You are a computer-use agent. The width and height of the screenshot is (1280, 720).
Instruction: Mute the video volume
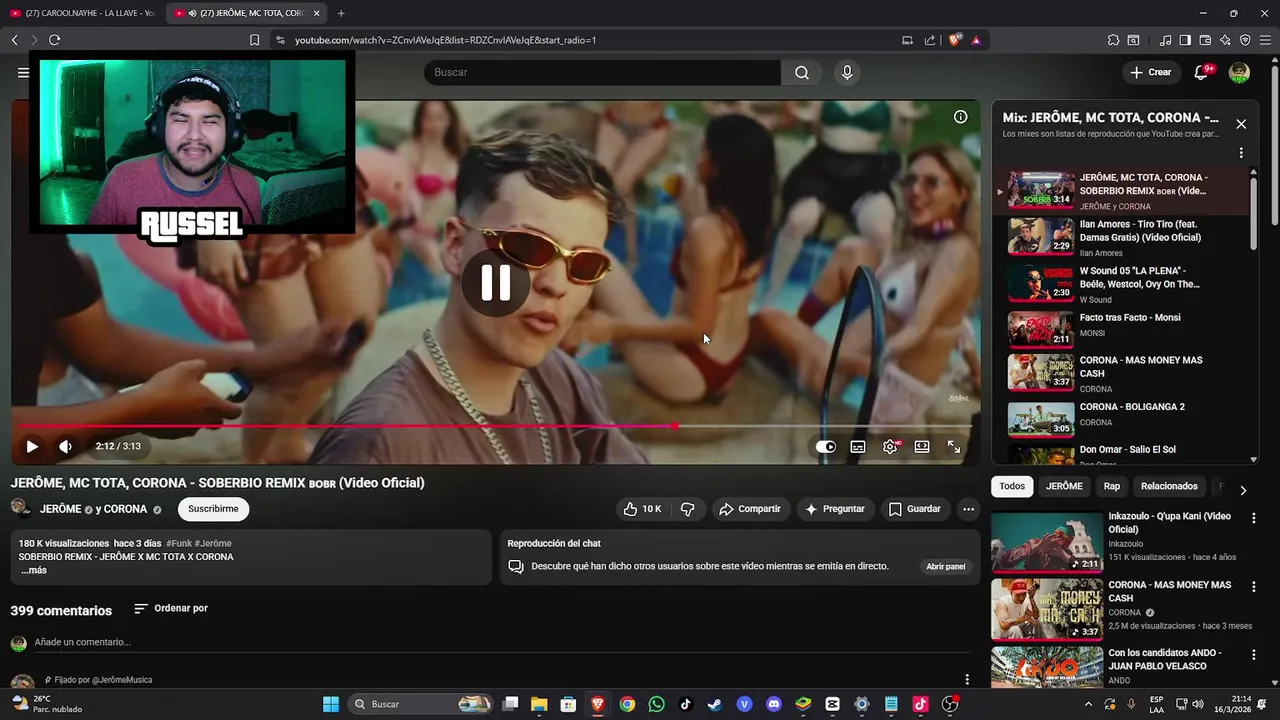[x=66, y=447]
